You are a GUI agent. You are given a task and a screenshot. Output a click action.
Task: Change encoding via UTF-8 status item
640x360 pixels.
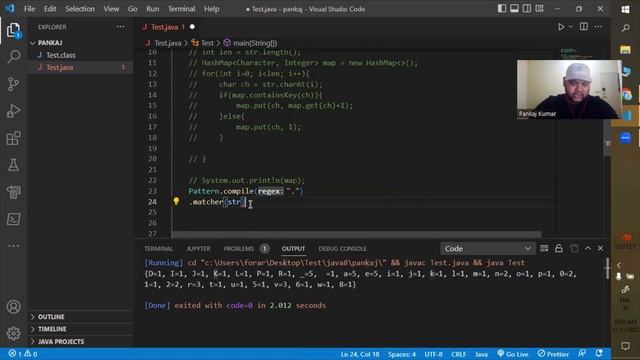tap(433, 354)
